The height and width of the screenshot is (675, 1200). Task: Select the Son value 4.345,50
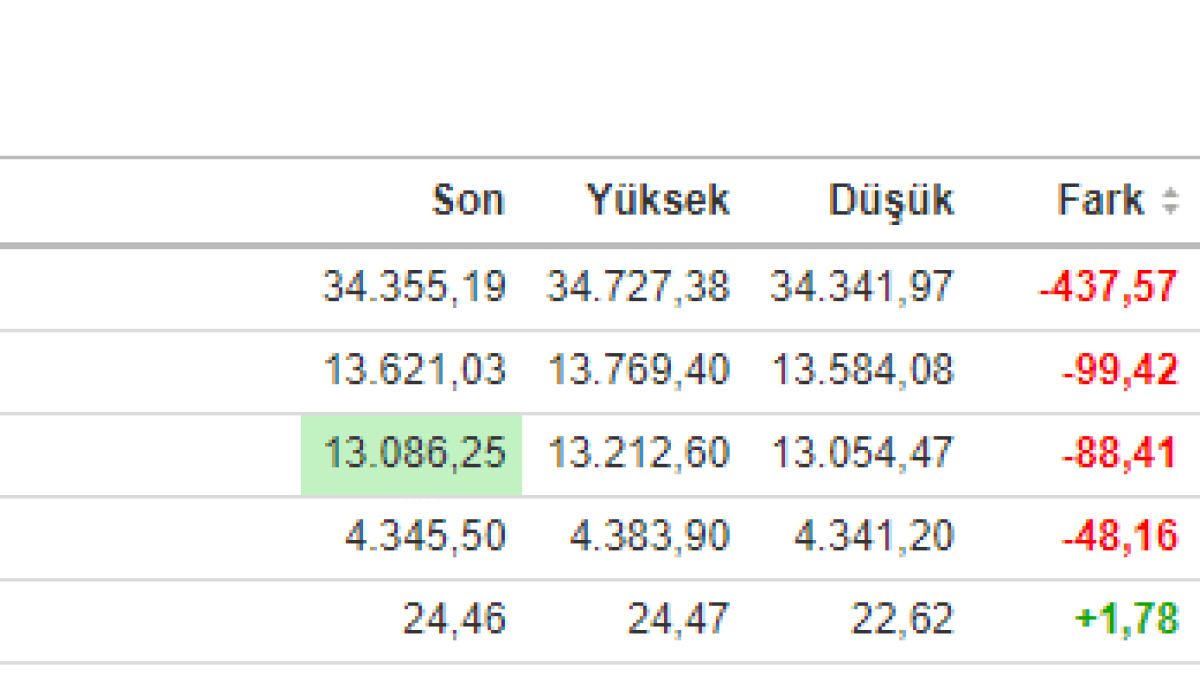(x=425, y=537)
